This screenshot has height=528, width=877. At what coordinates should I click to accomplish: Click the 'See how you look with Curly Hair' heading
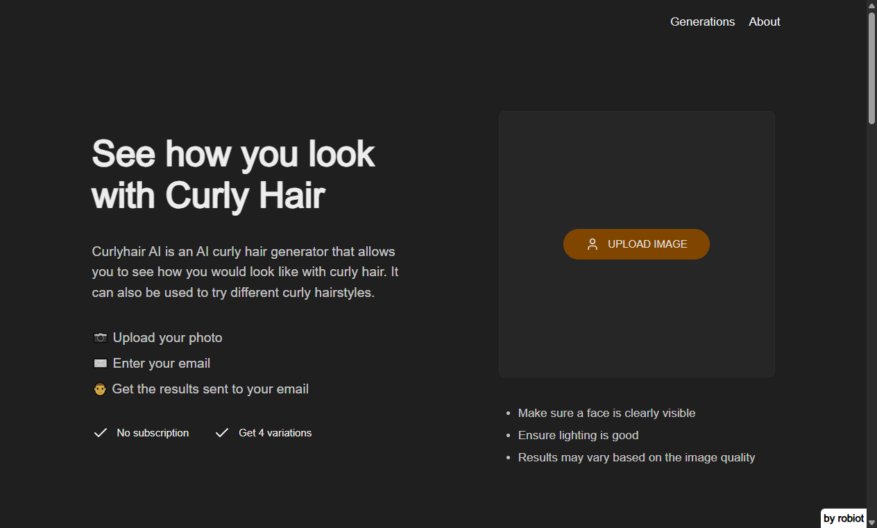[x=233, y=175]
